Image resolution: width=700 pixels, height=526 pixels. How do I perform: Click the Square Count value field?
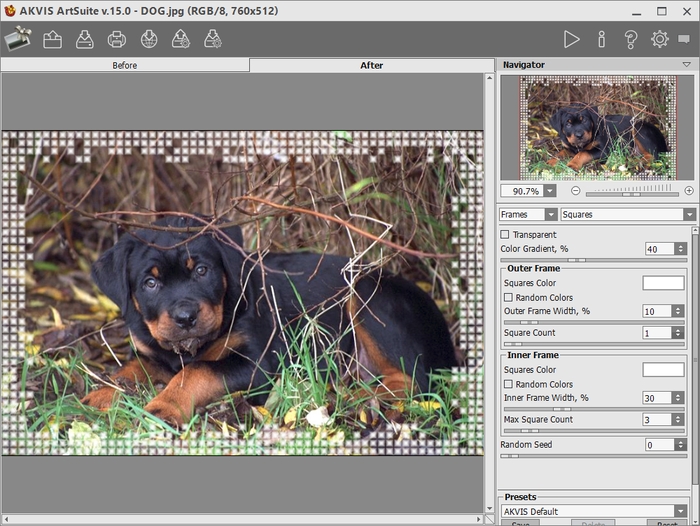tap(657, 333)
